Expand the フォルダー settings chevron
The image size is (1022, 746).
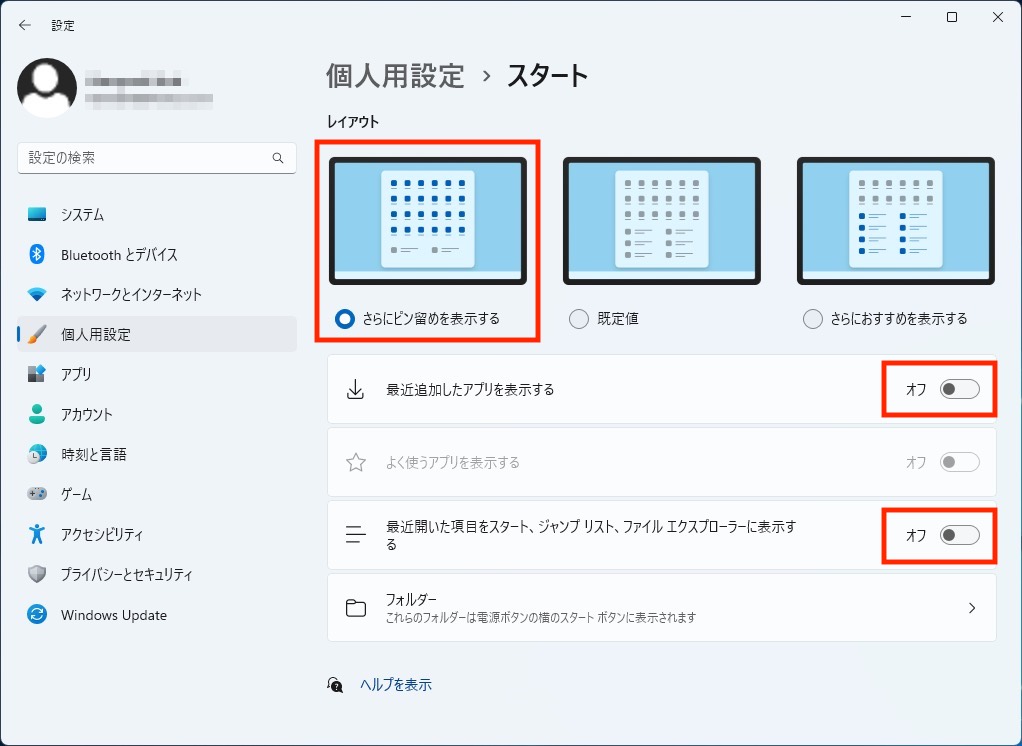(971, 608)
